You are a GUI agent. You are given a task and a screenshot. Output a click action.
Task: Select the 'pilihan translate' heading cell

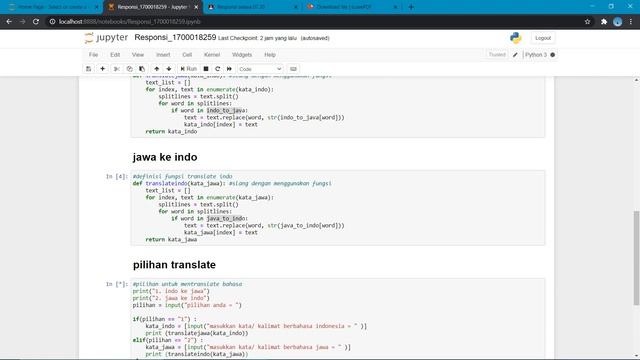[x=174, y=265]
